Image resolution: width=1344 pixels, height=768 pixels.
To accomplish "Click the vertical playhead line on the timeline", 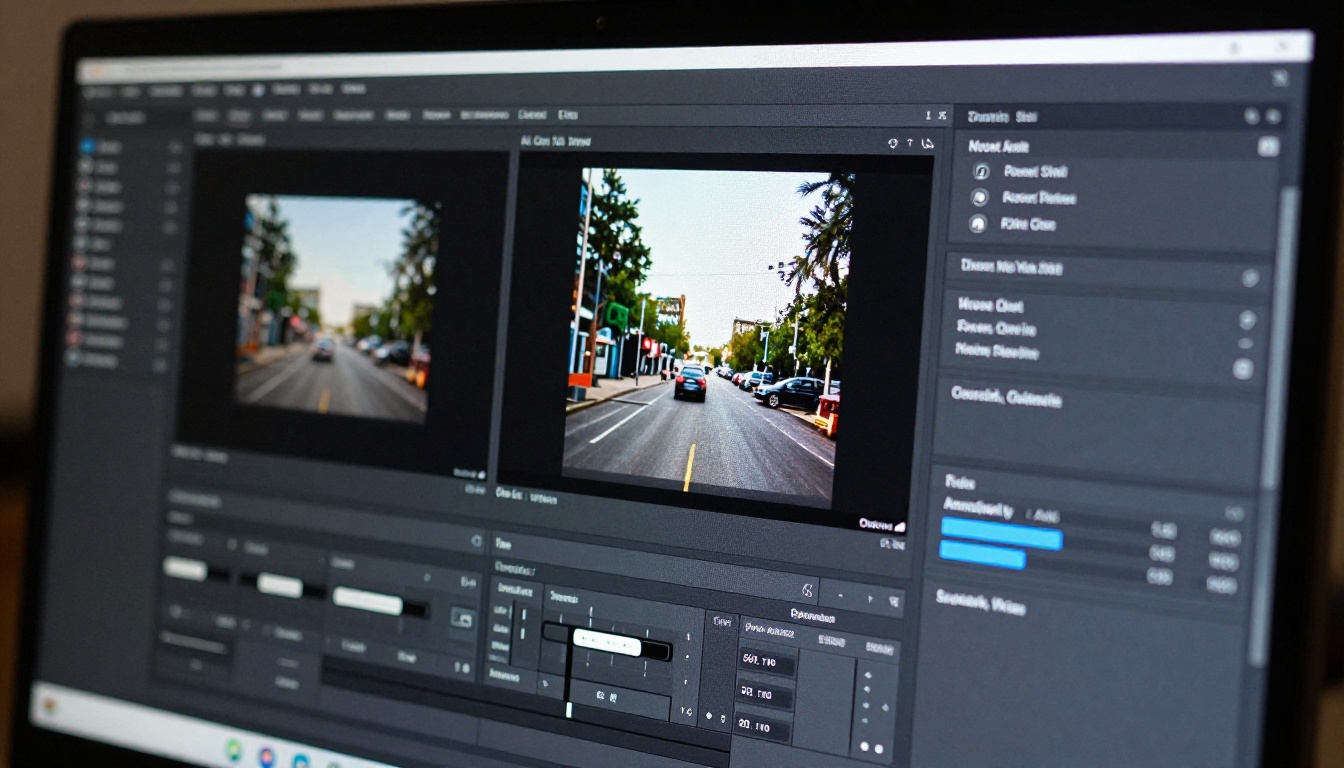I will 568,671.
